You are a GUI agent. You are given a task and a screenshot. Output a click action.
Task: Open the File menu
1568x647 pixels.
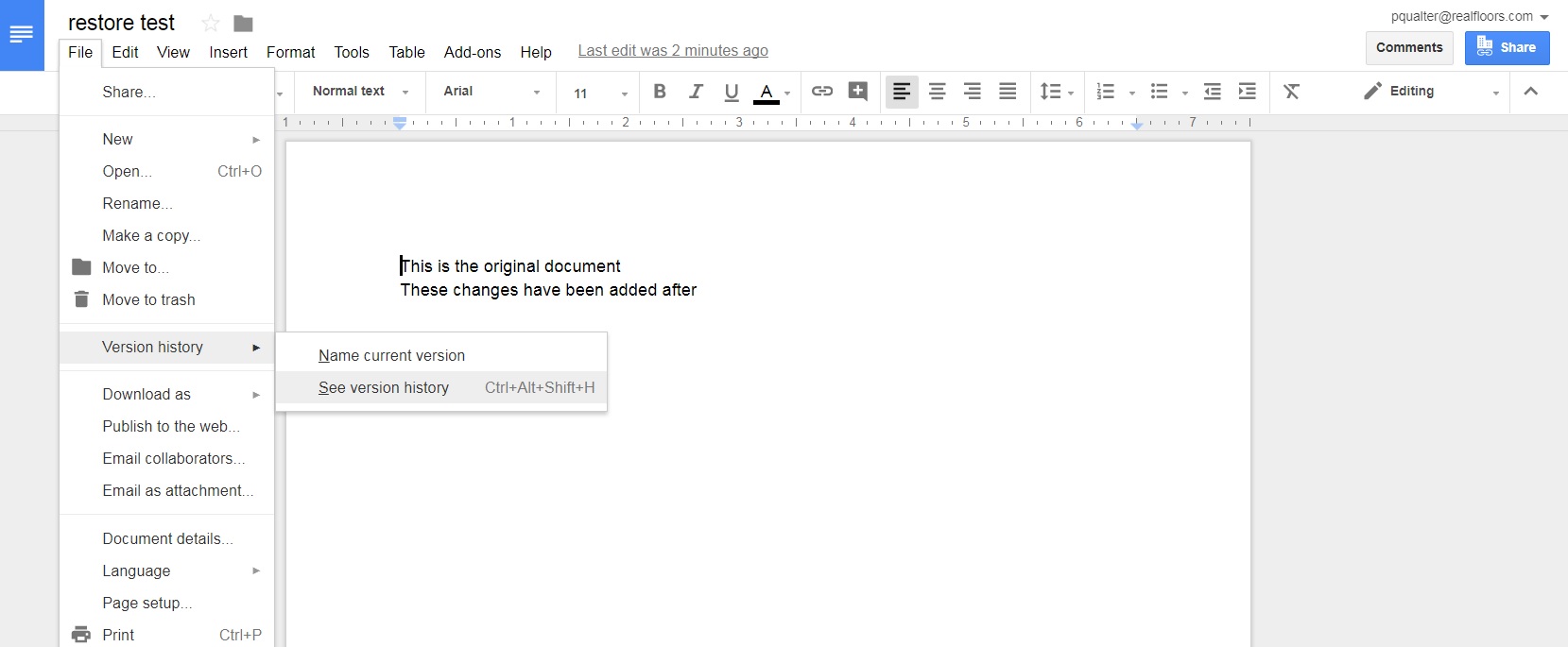[80, 52]
